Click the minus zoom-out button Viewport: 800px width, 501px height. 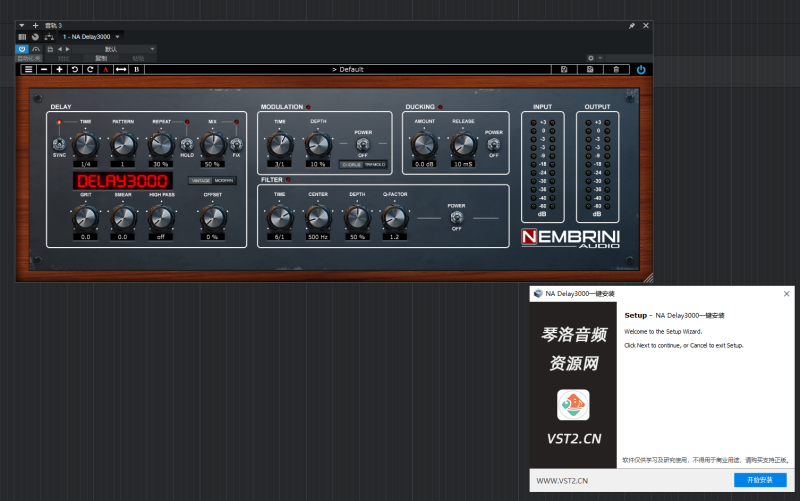pos(44,69)
